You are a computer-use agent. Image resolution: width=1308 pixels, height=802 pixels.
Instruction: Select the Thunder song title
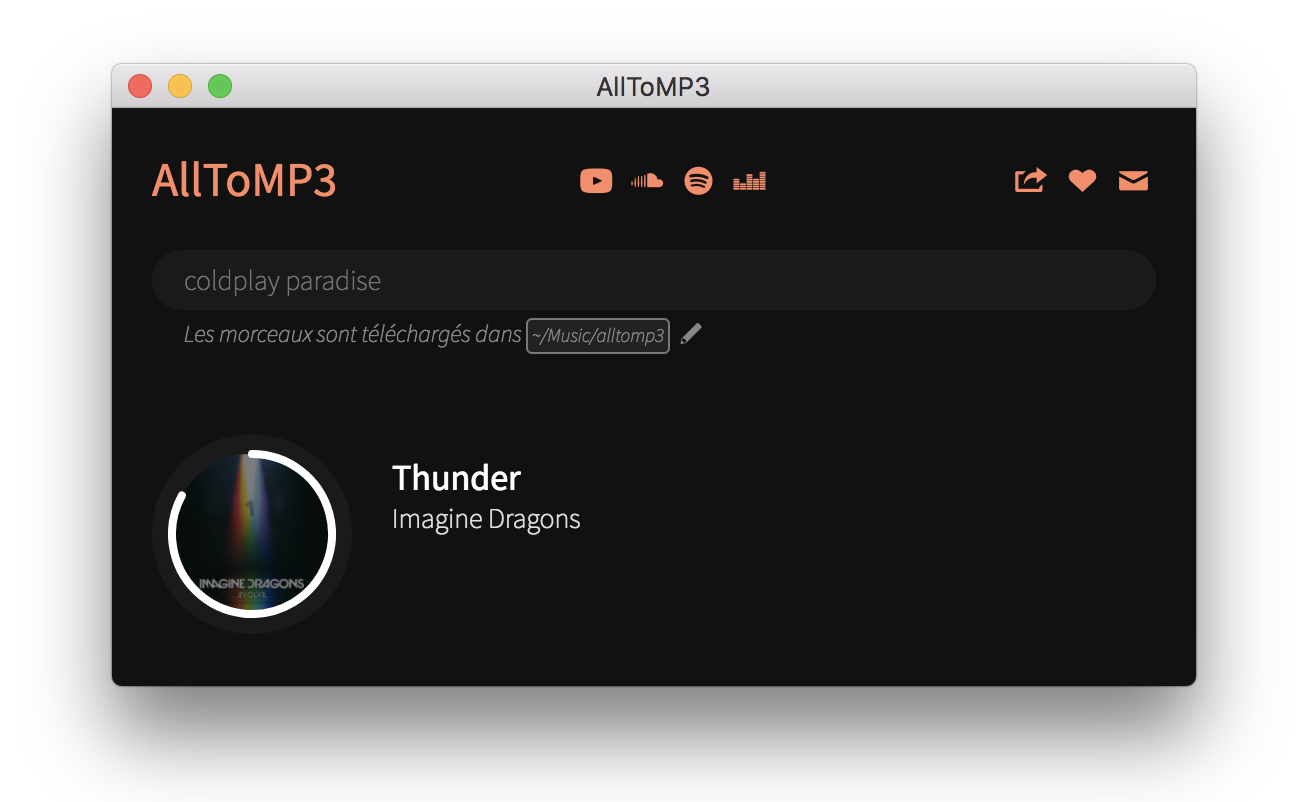tap(456, 478)
